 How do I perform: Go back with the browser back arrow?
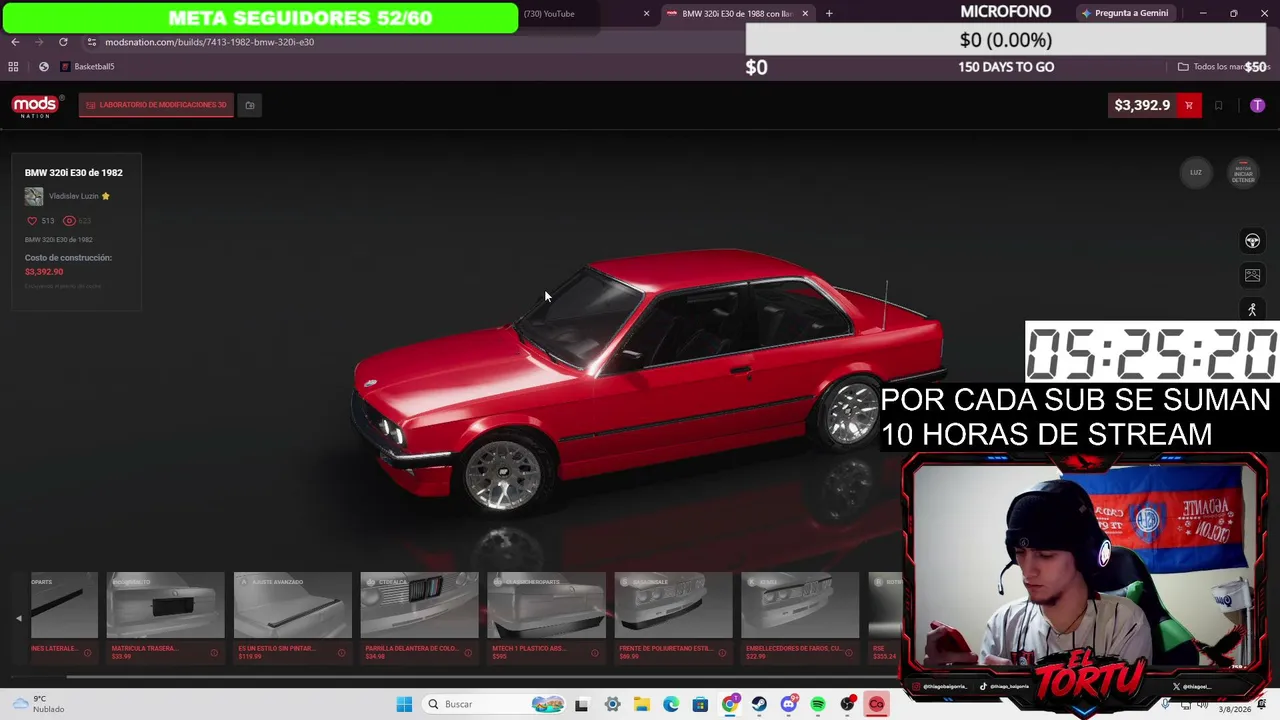click(x=15, y=42)
